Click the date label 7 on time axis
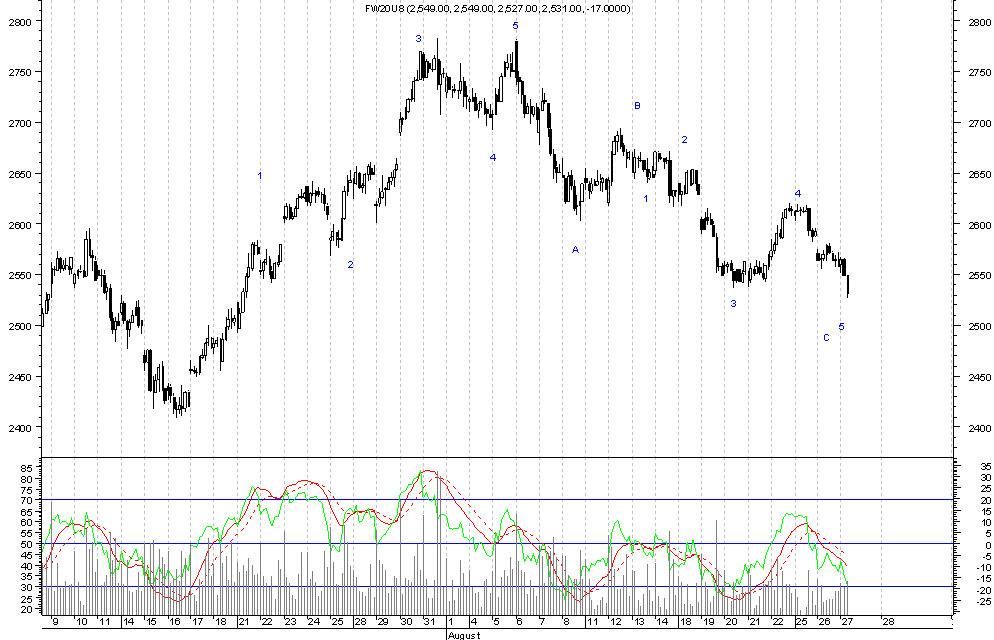The height and width of the screenshot is (640, 994). click(x=541, y=622)
